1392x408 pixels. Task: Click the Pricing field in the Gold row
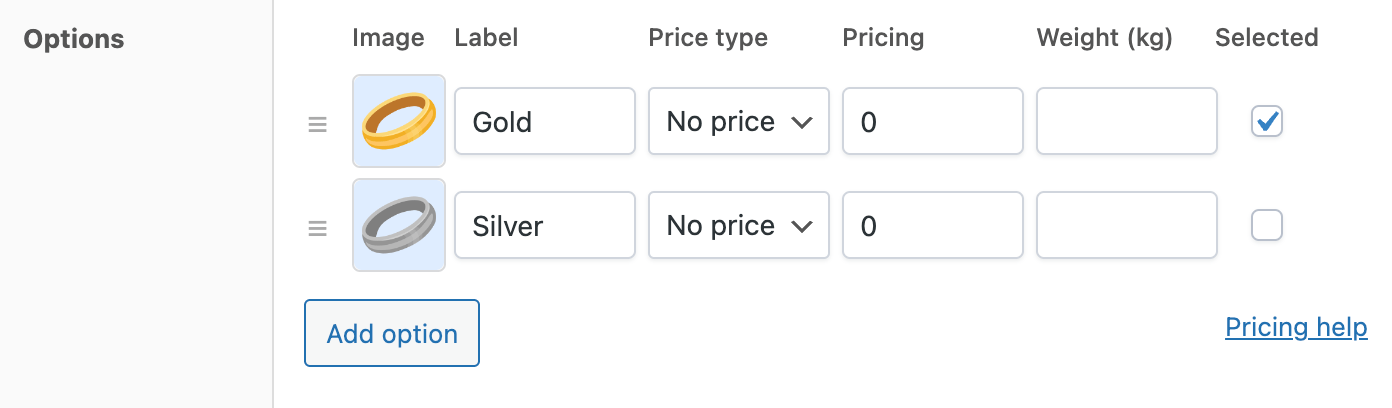pyautogui.click(x=932, y=122)
